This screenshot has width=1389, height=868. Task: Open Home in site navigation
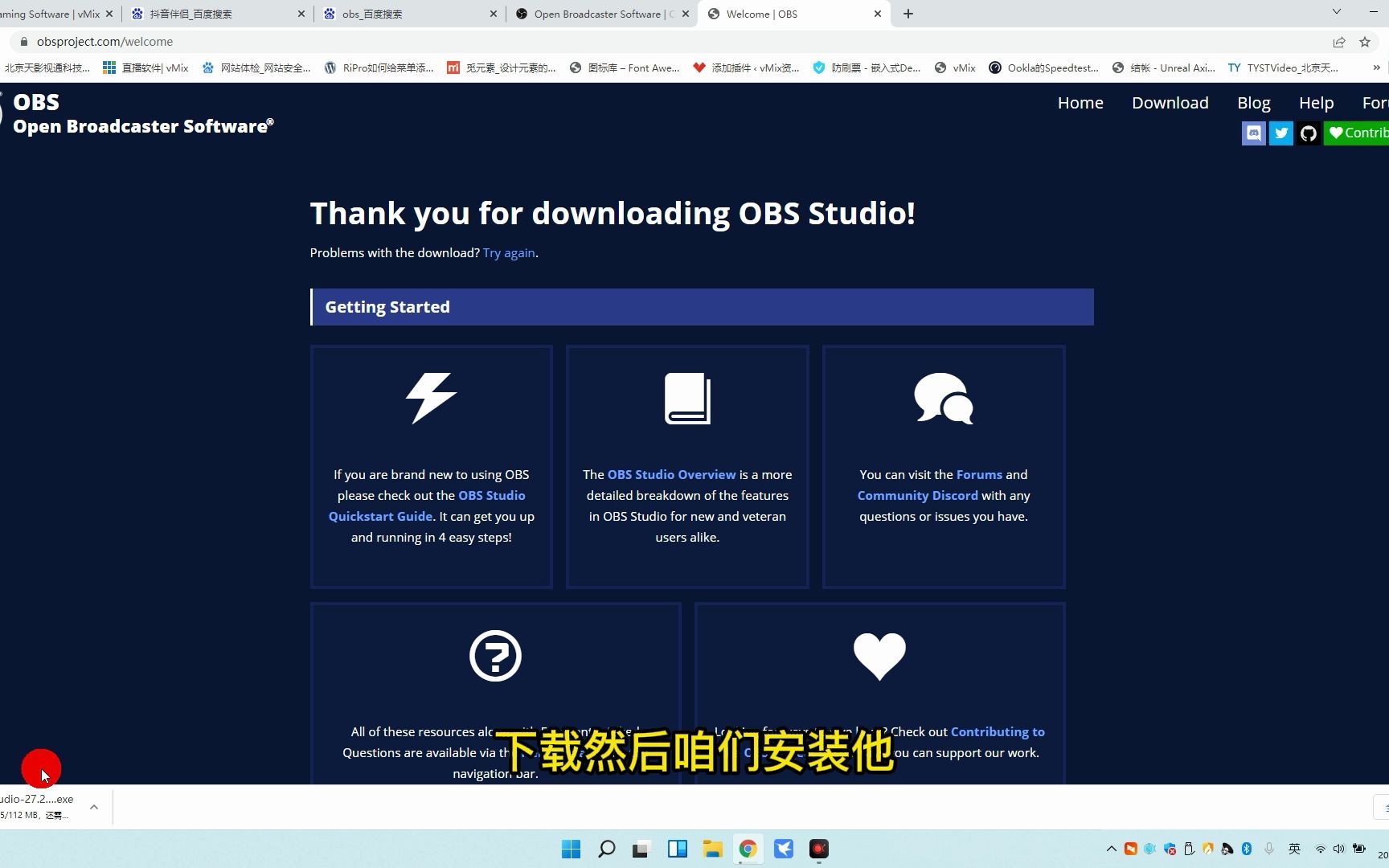pyautogui.click(x=1080, y=103)
